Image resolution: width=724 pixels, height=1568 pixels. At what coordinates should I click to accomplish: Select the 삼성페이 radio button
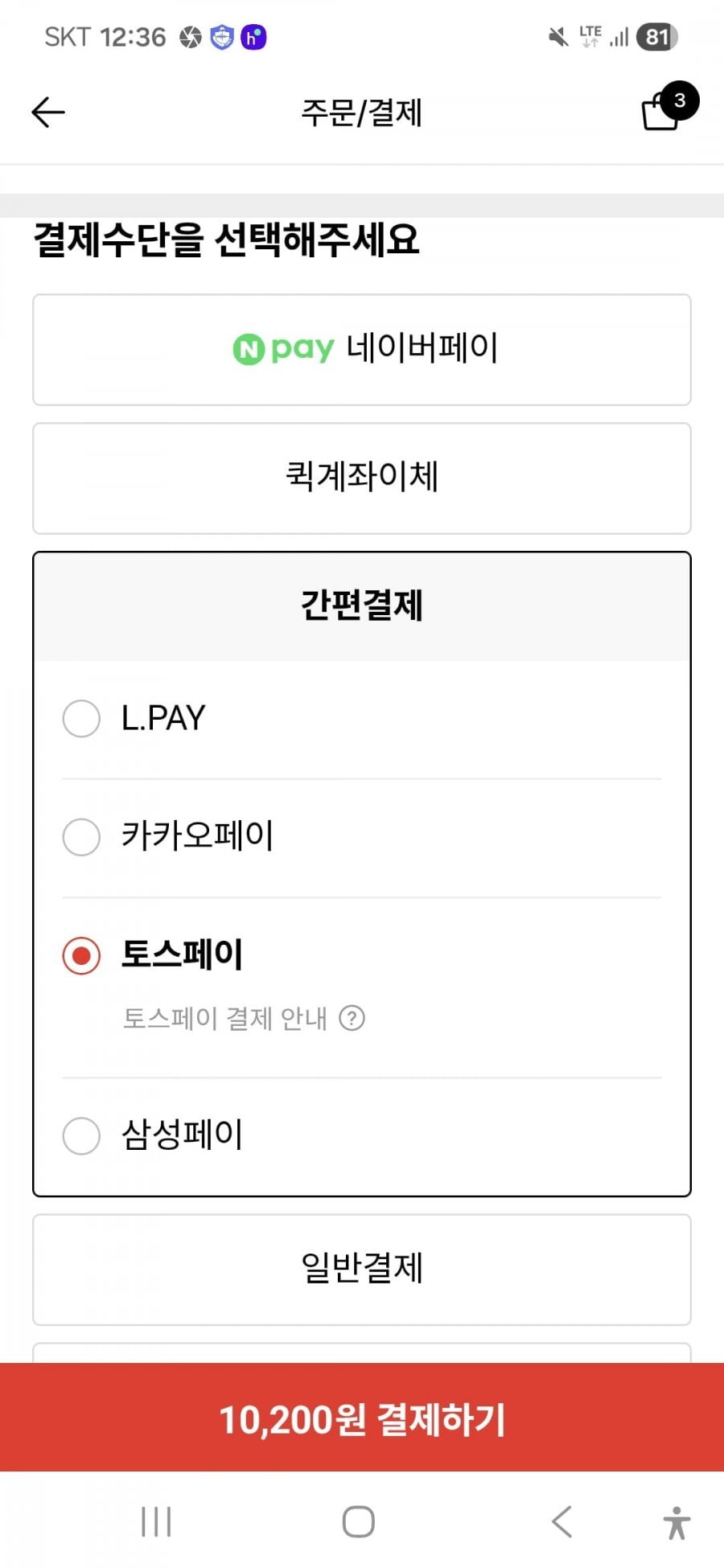click(x=81, y=1135)
